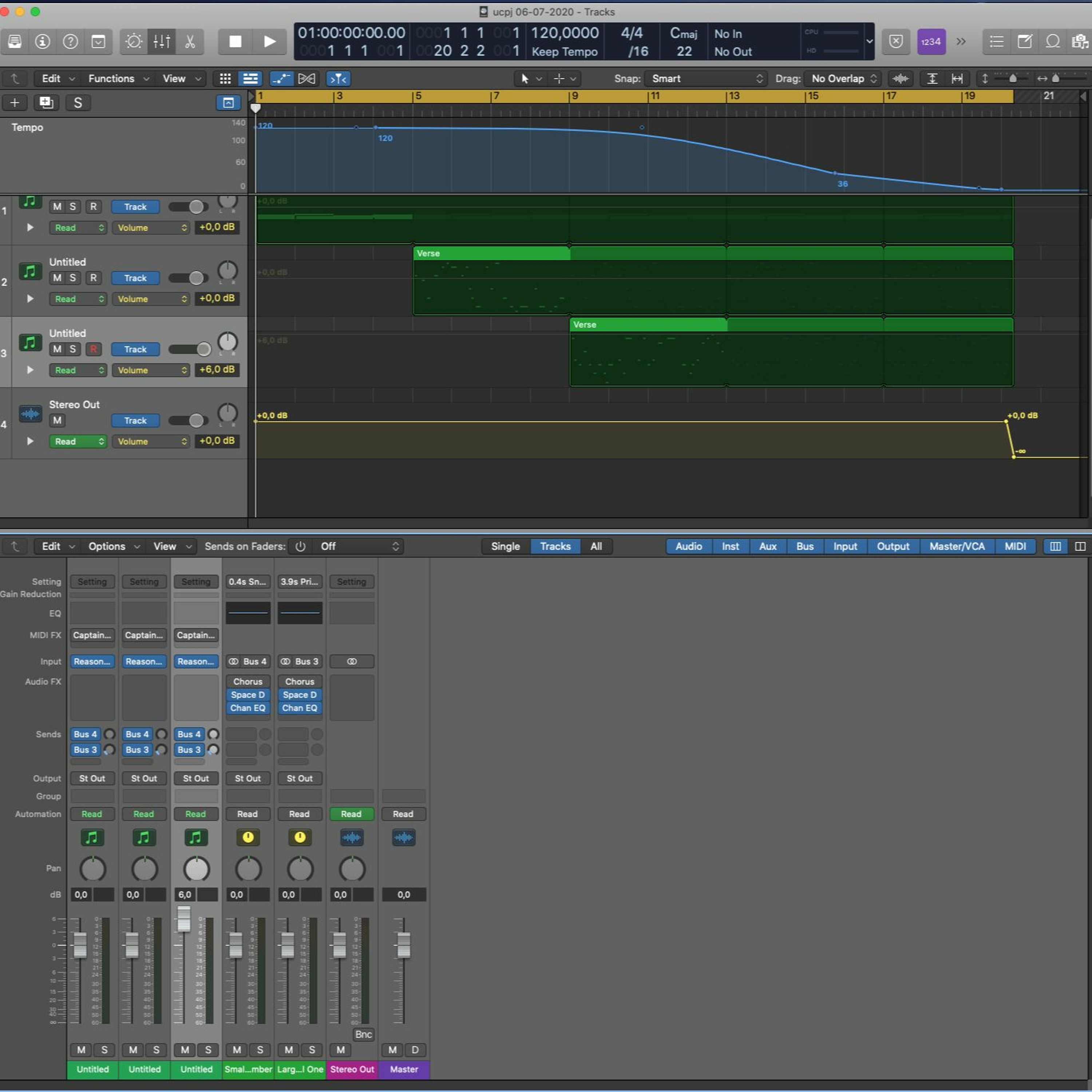This screenshot has height=1092, width=1092.
Task: Toggle record enable on track 3
Action: tap(93, 349)
